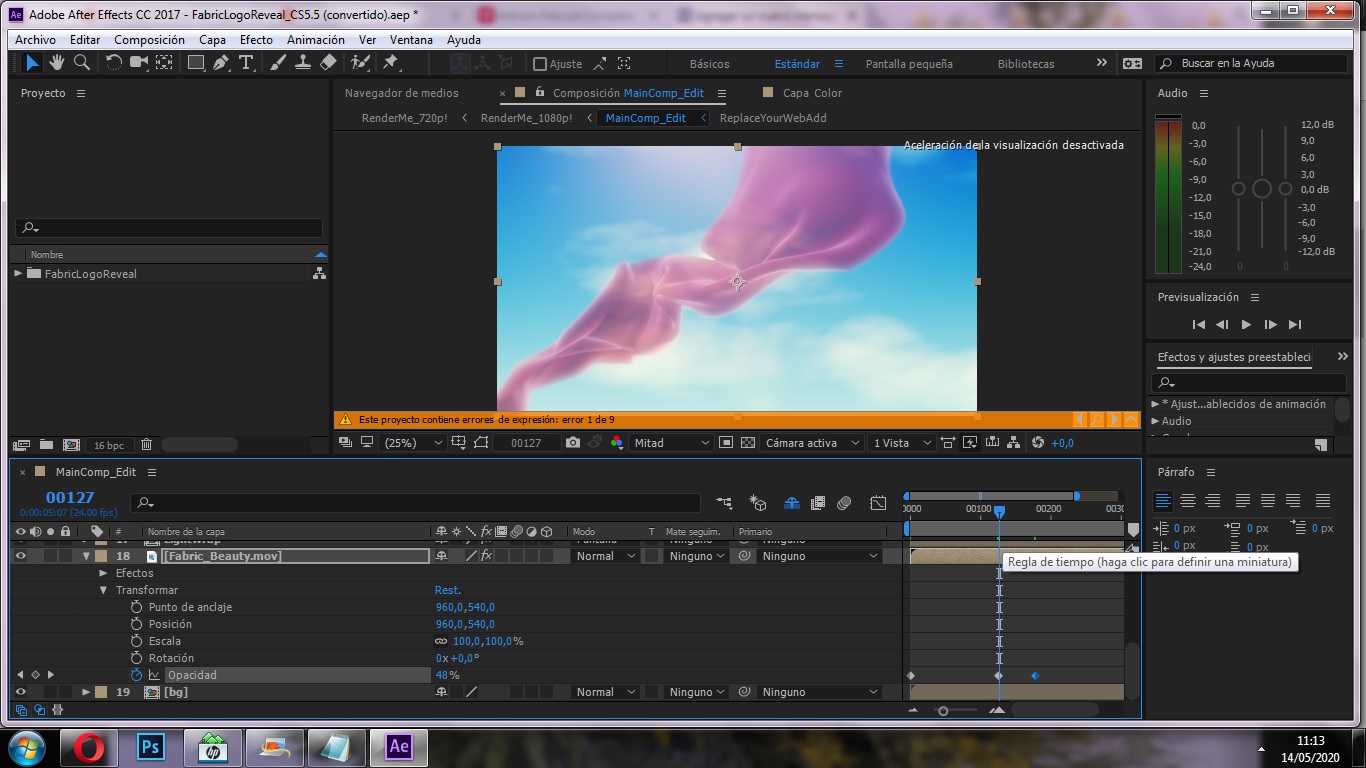Open the 1 Vista layout dropdown
Screen dimensions: 1366x768
click(902, 442)
